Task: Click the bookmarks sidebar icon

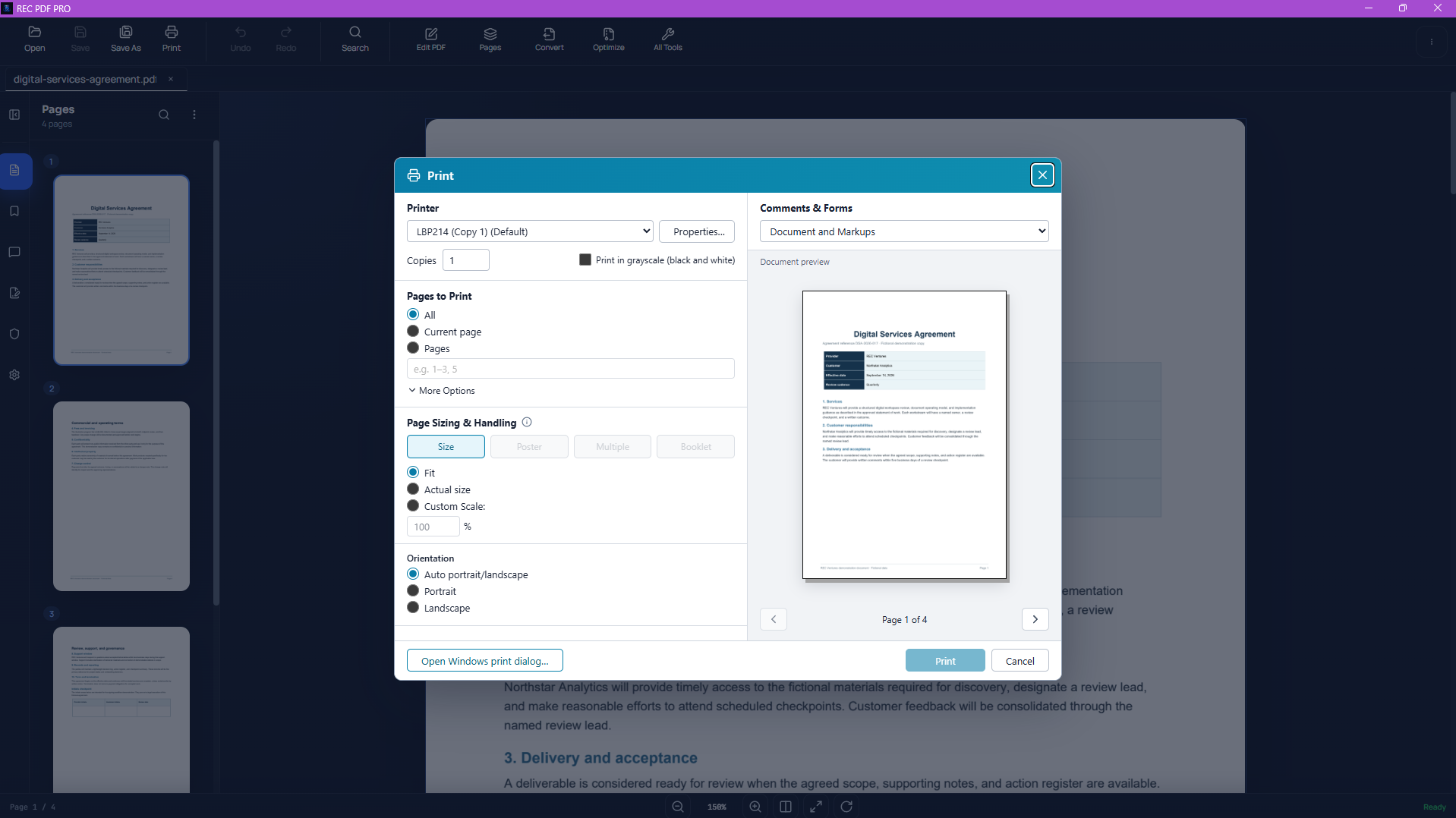Action: click(x=14, y=211)
